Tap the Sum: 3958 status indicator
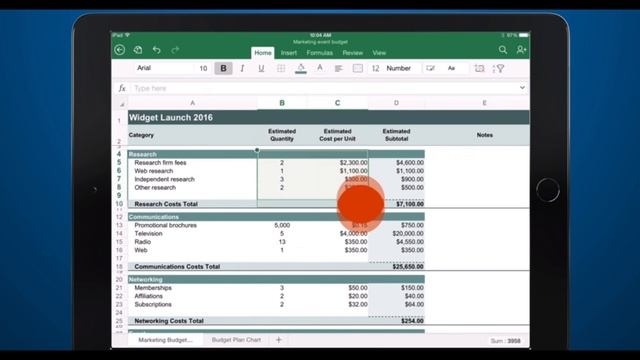 coord(505,341)
